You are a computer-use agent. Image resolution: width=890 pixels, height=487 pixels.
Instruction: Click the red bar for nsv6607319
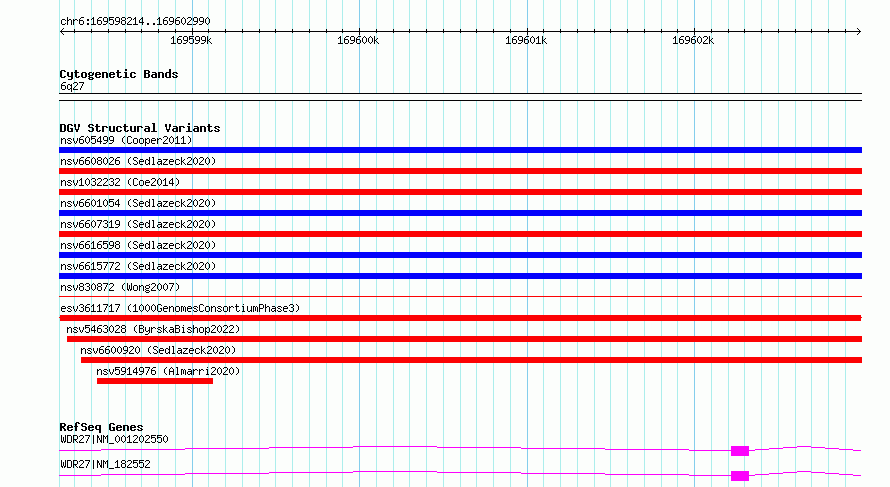(x=460, y=234)
